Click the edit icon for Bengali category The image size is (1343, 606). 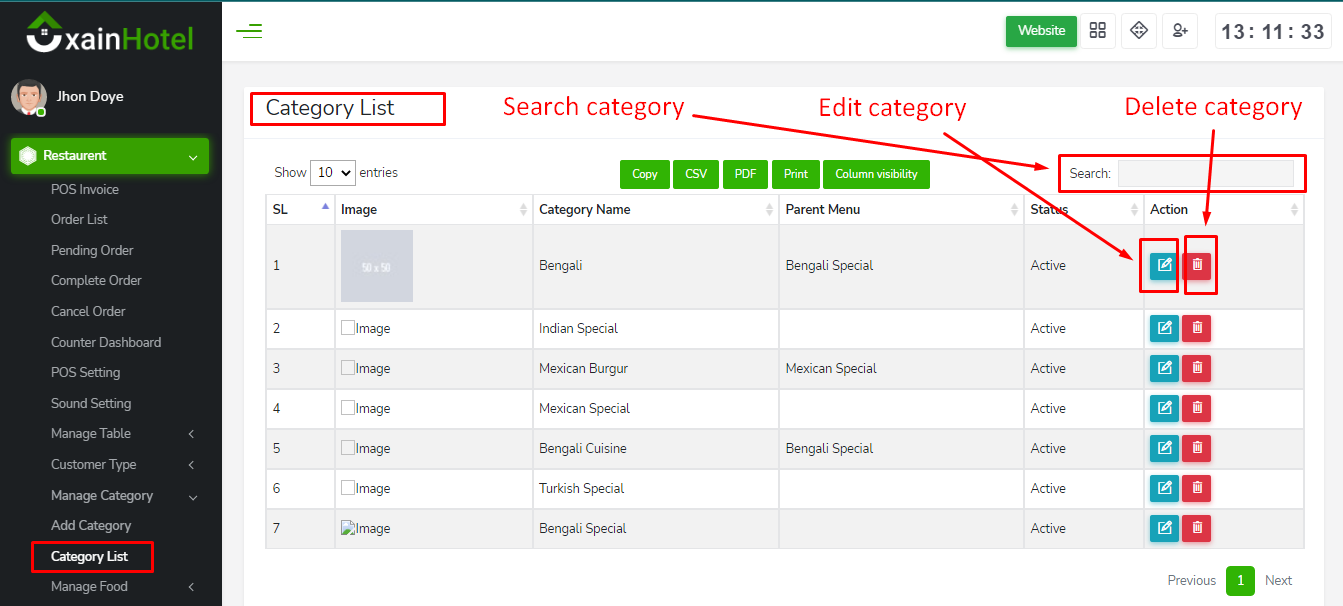(1164, 266)
